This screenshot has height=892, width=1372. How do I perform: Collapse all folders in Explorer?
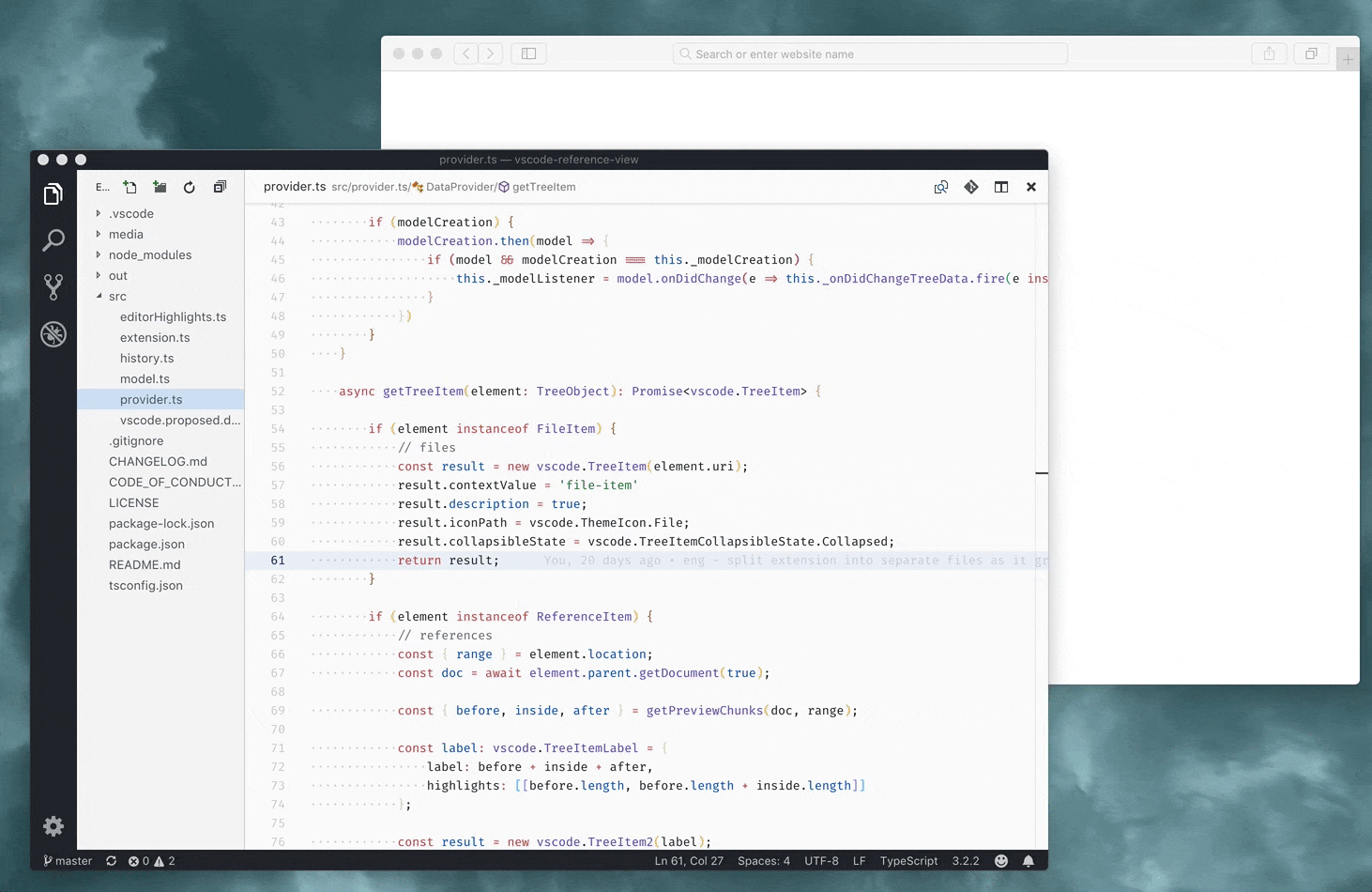point(220,187)
